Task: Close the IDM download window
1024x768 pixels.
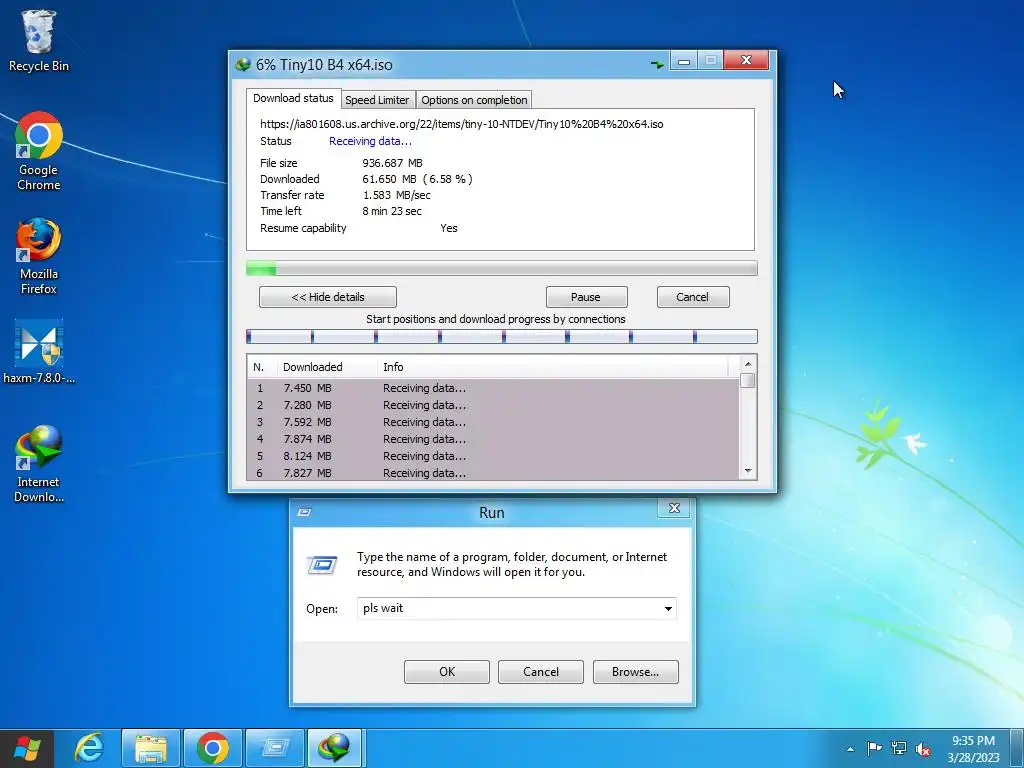Action: coord(746,60)
